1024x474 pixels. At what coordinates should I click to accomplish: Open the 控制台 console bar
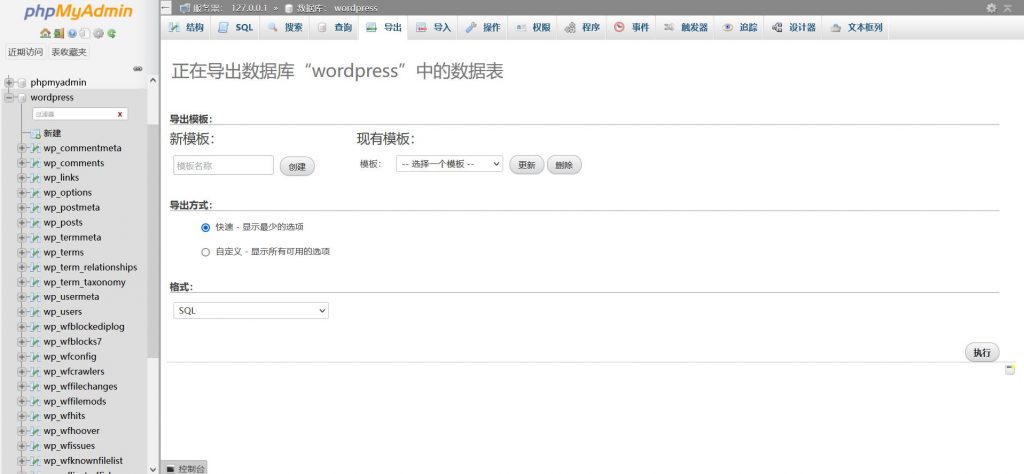184,468
